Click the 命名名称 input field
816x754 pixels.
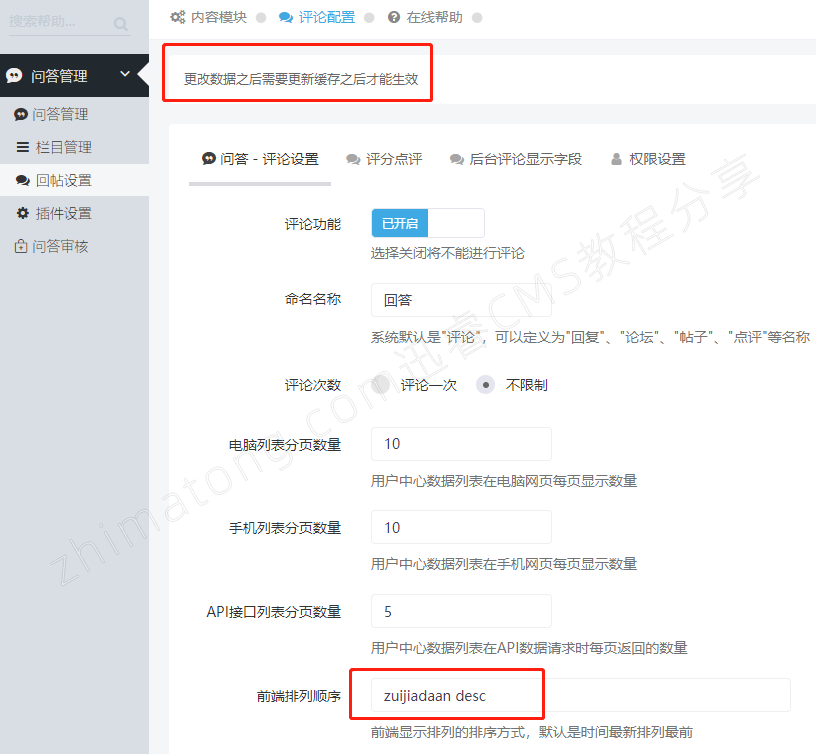point(460,300)
